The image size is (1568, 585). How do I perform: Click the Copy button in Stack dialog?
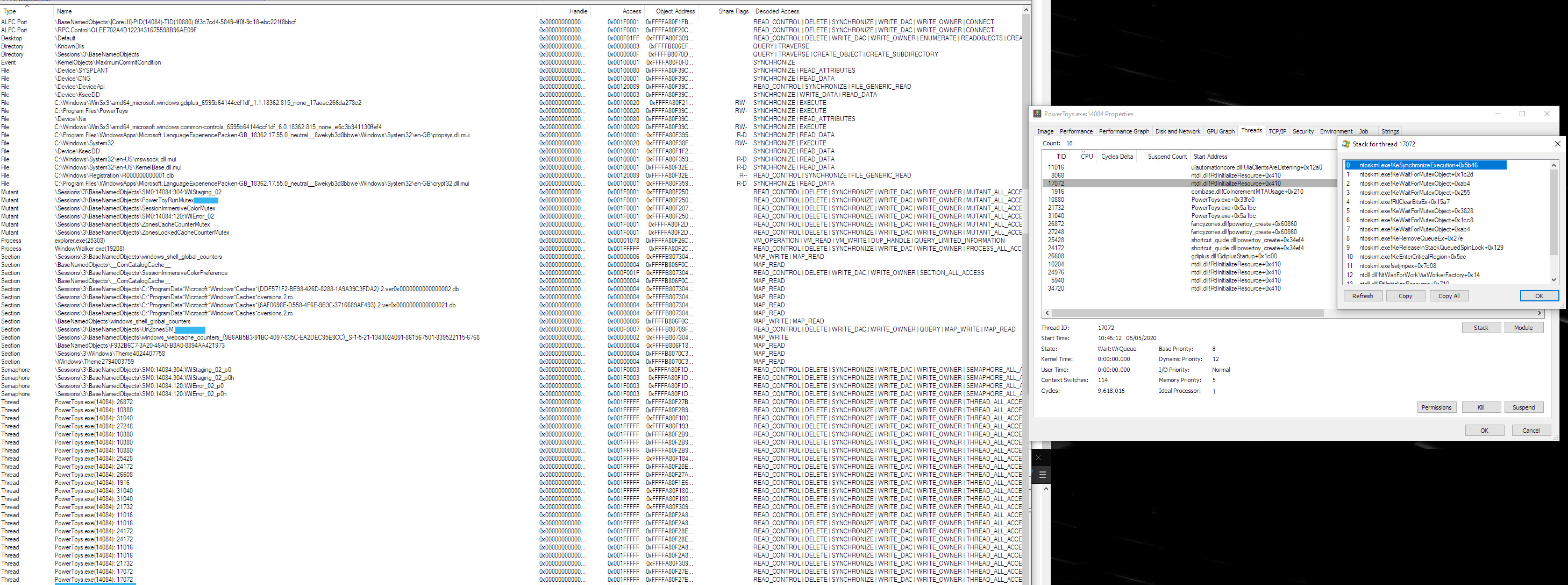pyautogui.click(x=1405, y=295)
